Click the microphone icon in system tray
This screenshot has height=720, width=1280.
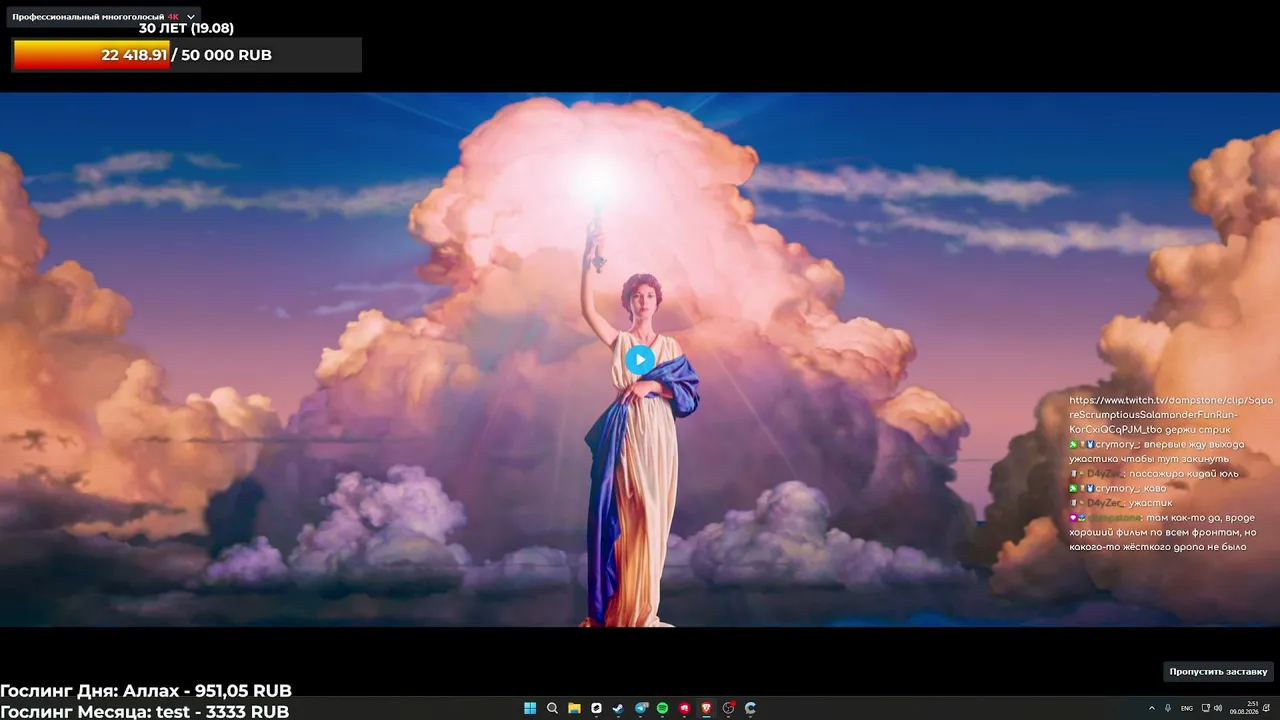(1168, 708)
